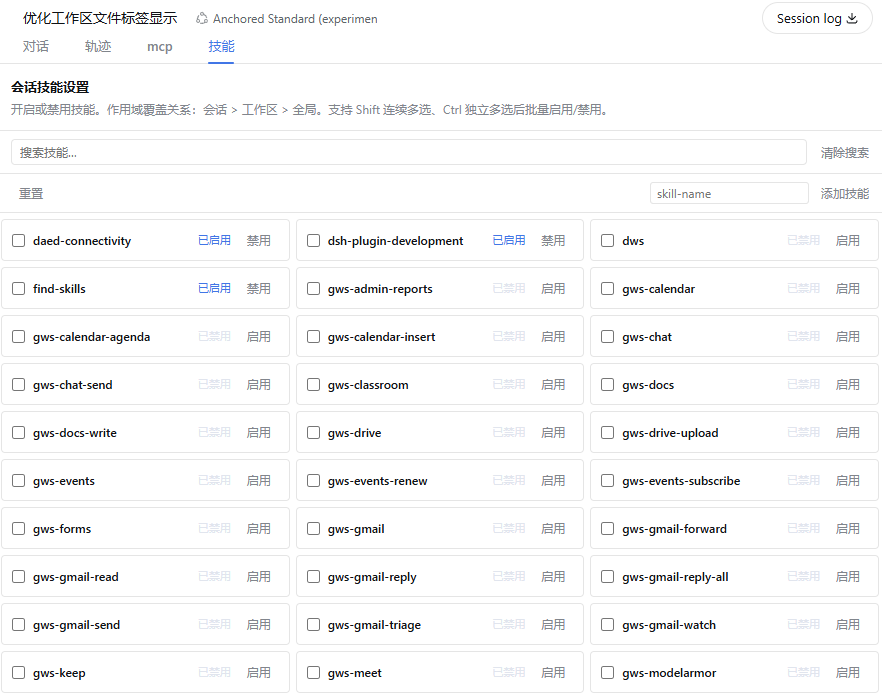Select the 技能 tab
The height and width of the screenshot is (694, 882).
click(221, 46)
